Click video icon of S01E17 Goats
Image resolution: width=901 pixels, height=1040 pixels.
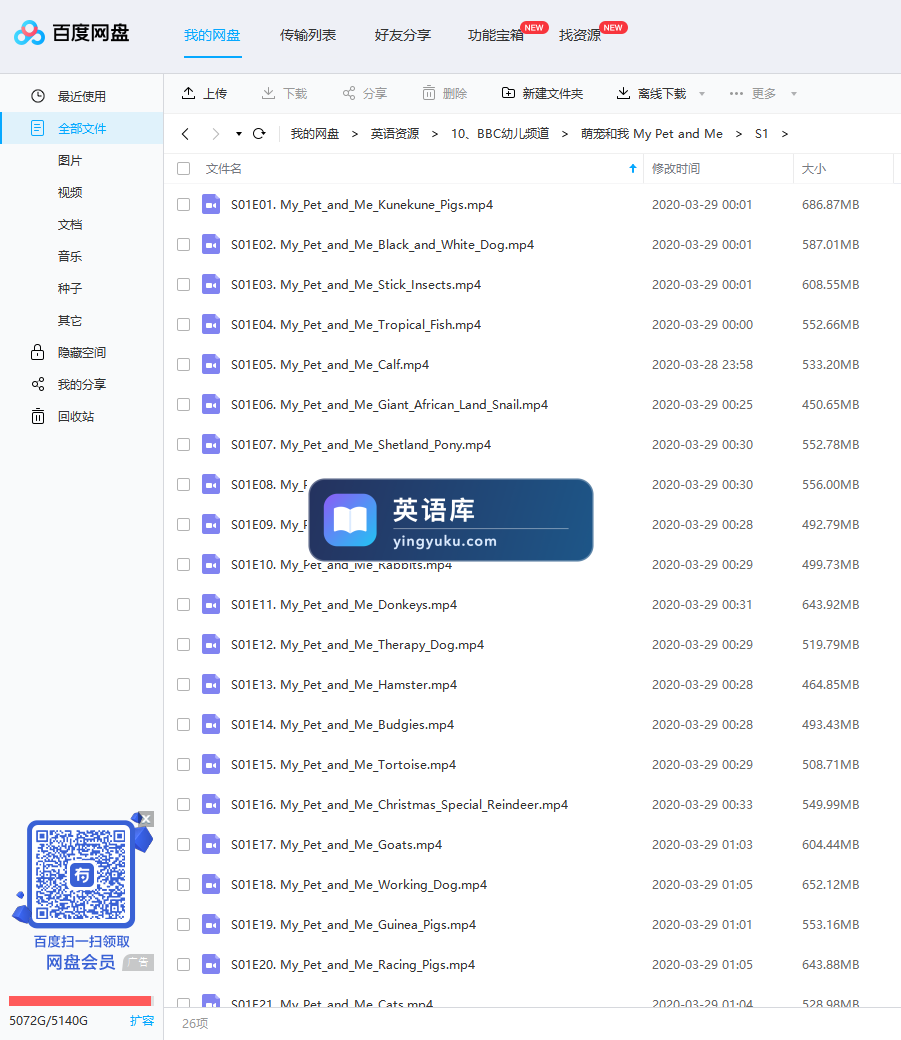(x=211, y=844)
